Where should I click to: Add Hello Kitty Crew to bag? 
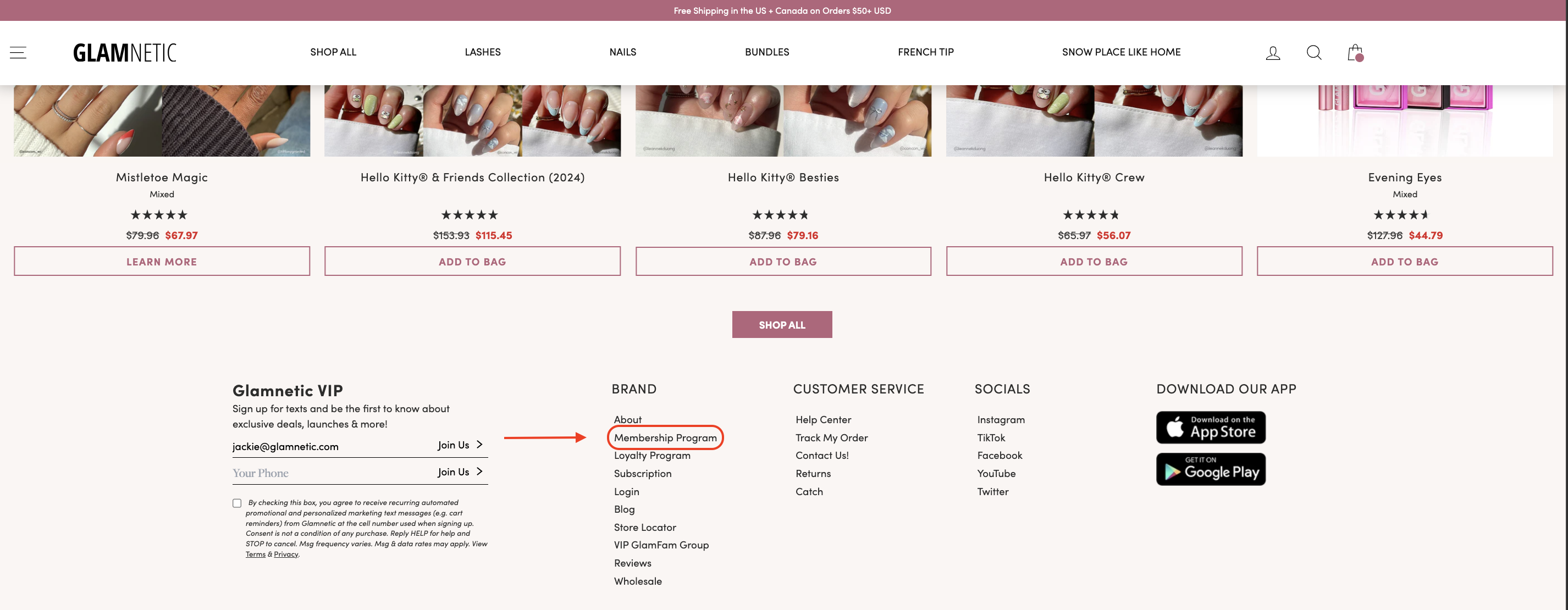click(x=1094, y=262)
